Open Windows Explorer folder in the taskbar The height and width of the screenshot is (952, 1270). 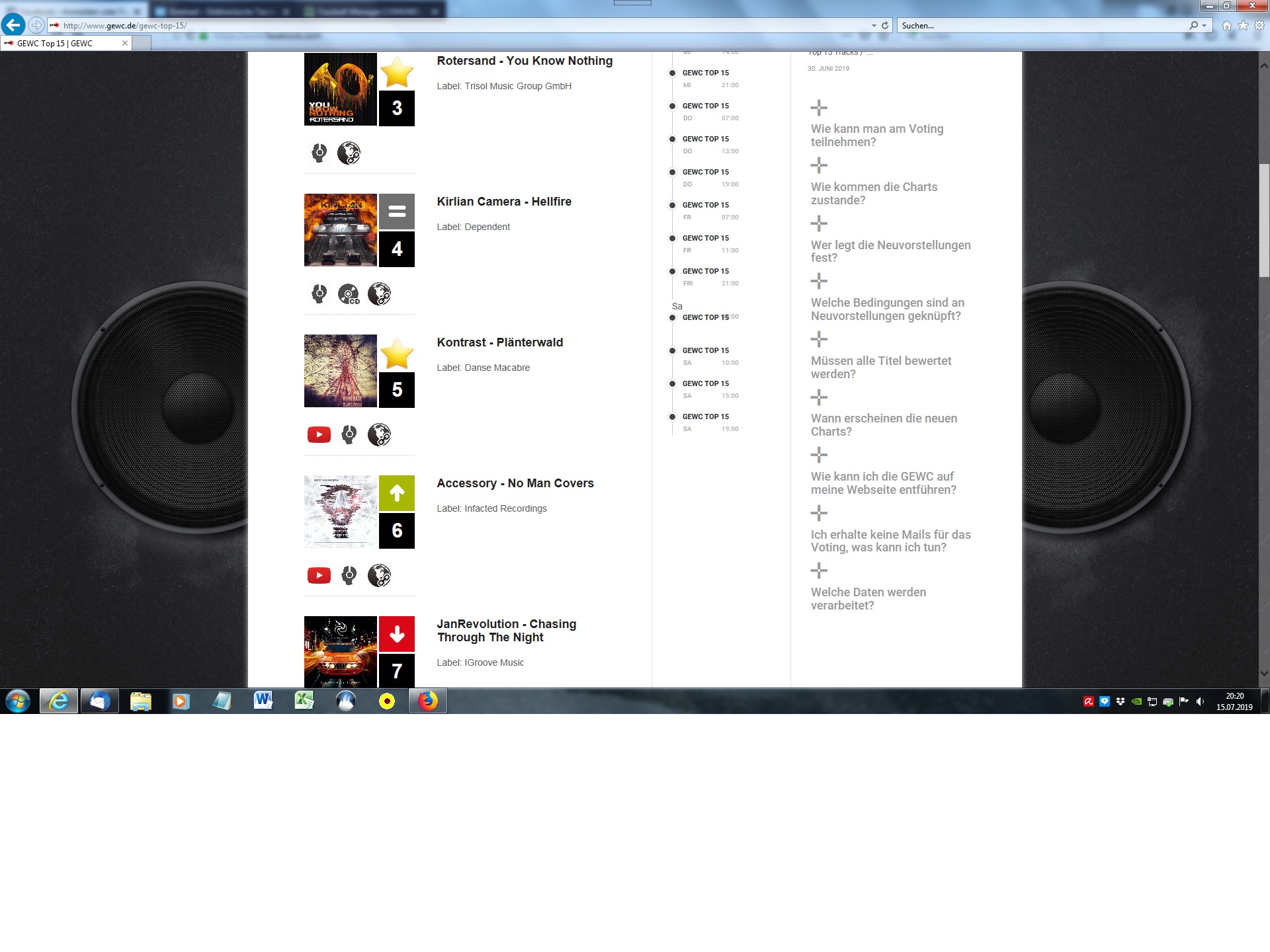coord(140,701)
